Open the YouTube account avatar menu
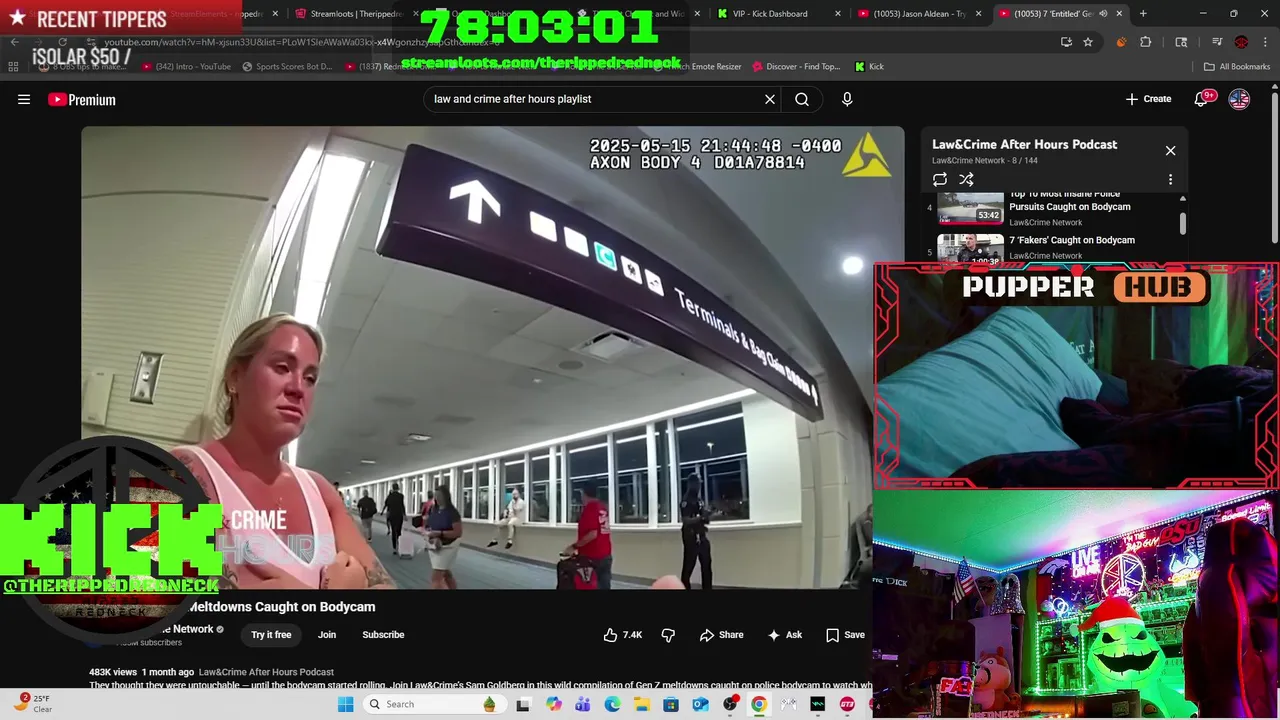Viewport: 1280px width, 720px height. tap(1239, 99)
